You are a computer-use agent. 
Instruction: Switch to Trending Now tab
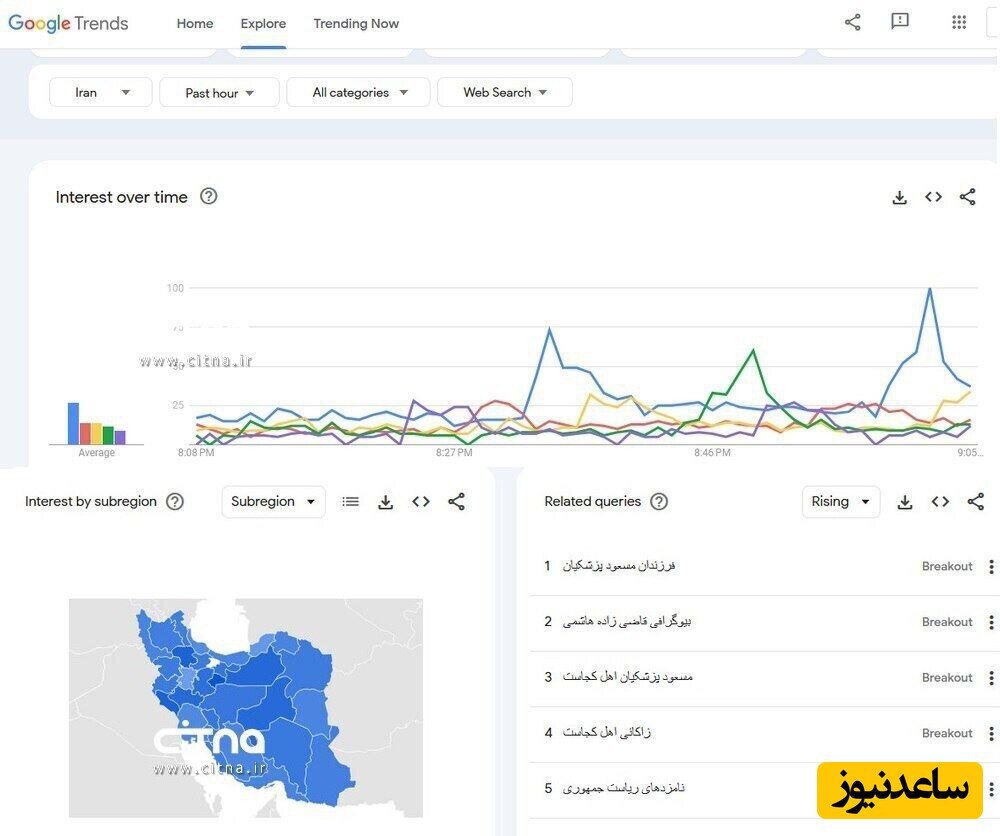tap(356, 24)
